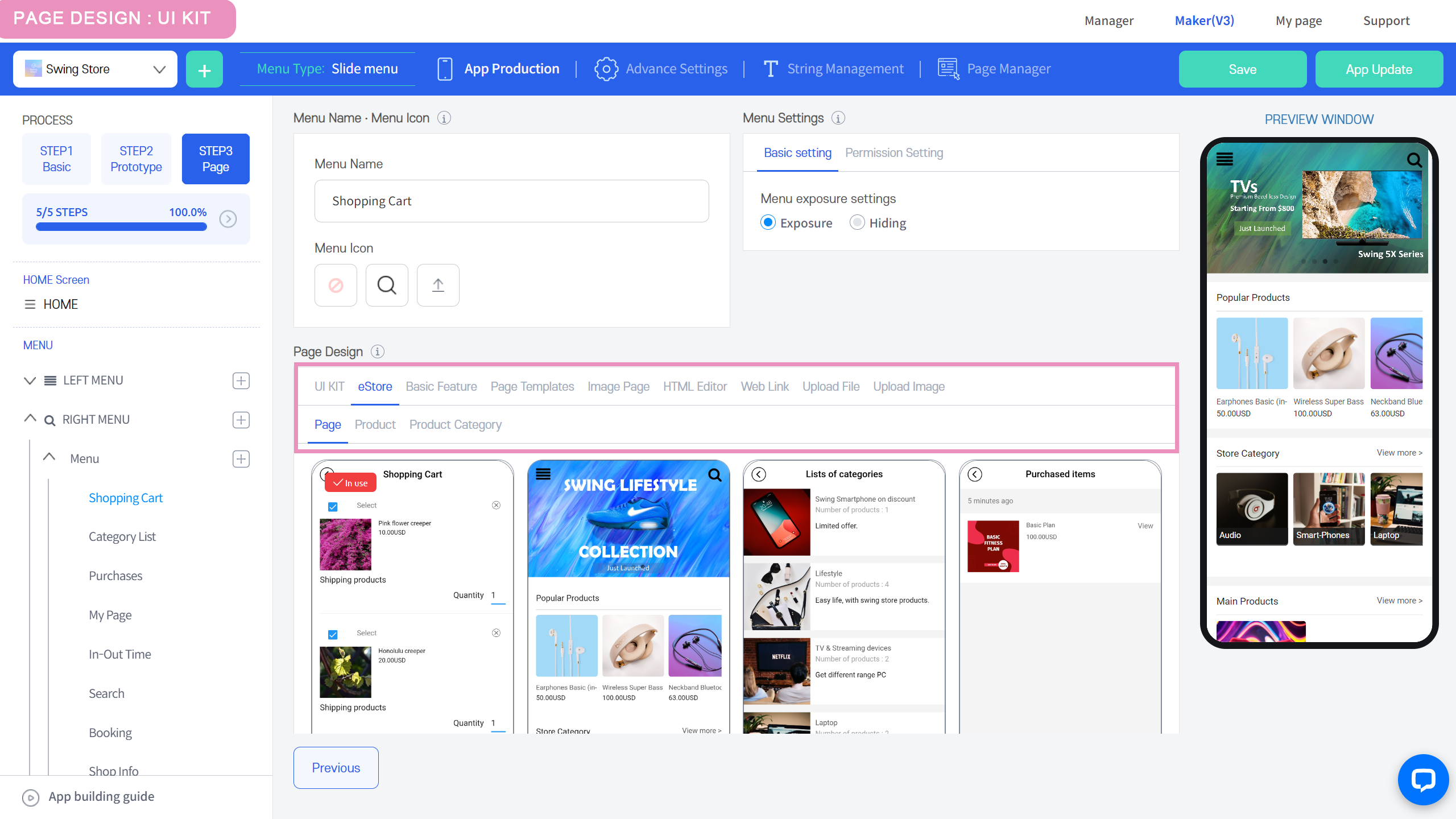Screen dimensions: 1456x819
Task: Switch to the Basic Feature tab
Action: 441,387
